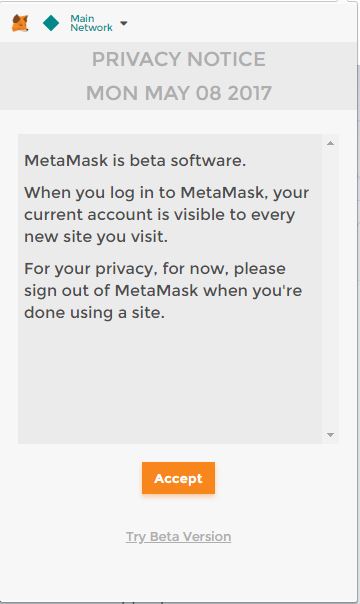360x604 pixels.
Task: Click the notice scrollbar down arrow
Action: pyautogui.click(x=330, y=435)
